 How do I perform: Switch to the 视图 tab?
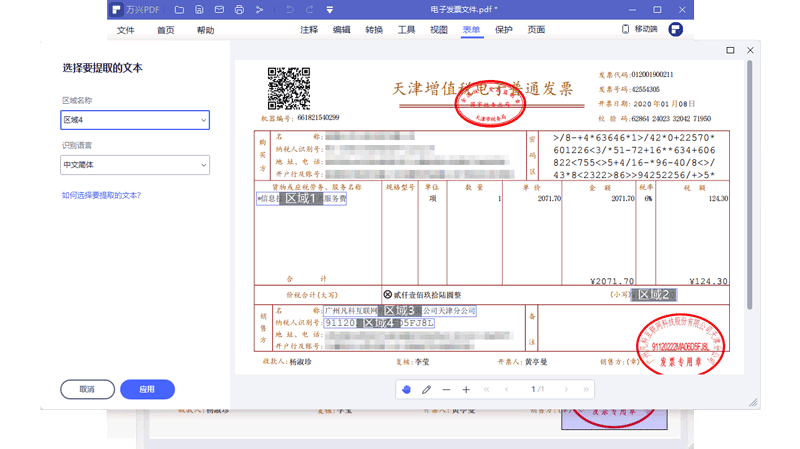coord(439,30)
